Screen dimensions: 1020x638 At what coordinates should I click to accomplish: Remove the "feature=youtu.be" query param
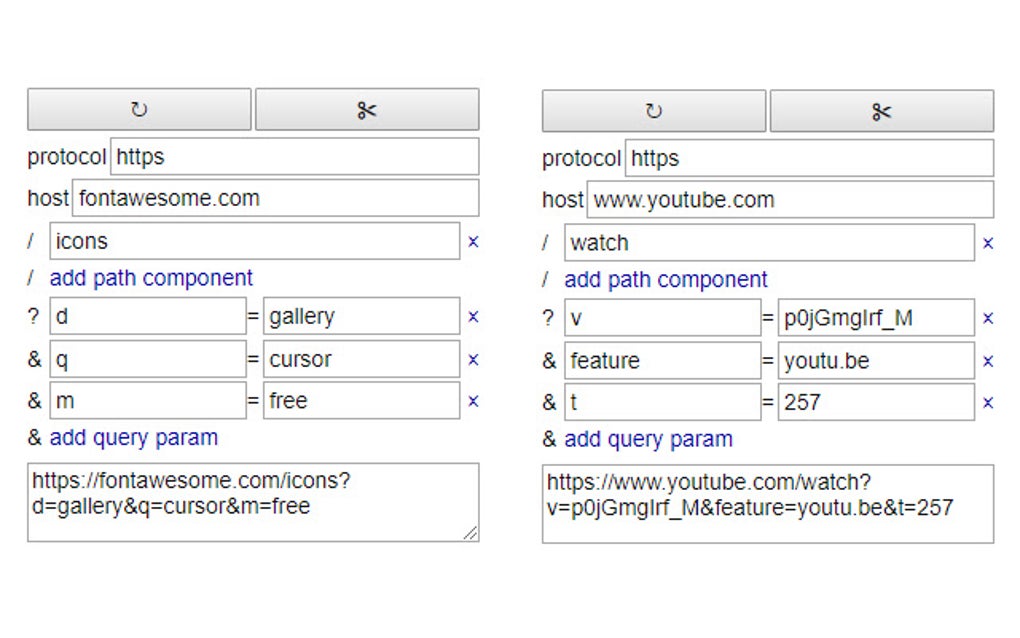click(987, 360)
